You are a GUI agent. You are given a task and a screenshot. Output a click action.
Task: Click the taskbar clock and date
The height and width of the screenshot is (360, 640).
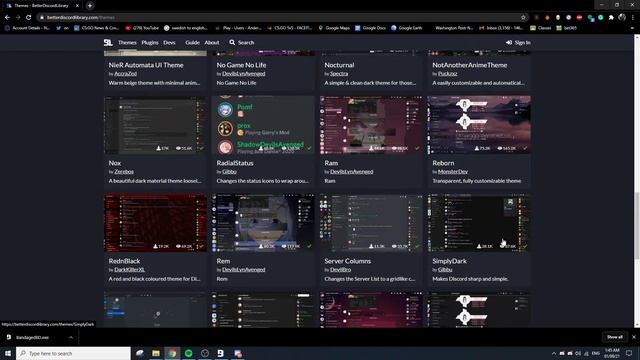pos(611,353)
